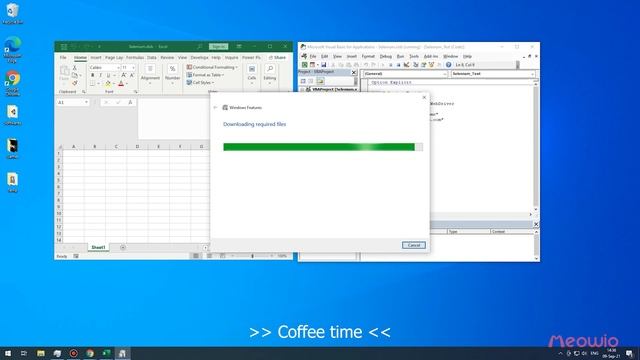Open the Tools menu in VBA editor
Viewport: 640px width, 360px height.
click(x=414, y=56)
